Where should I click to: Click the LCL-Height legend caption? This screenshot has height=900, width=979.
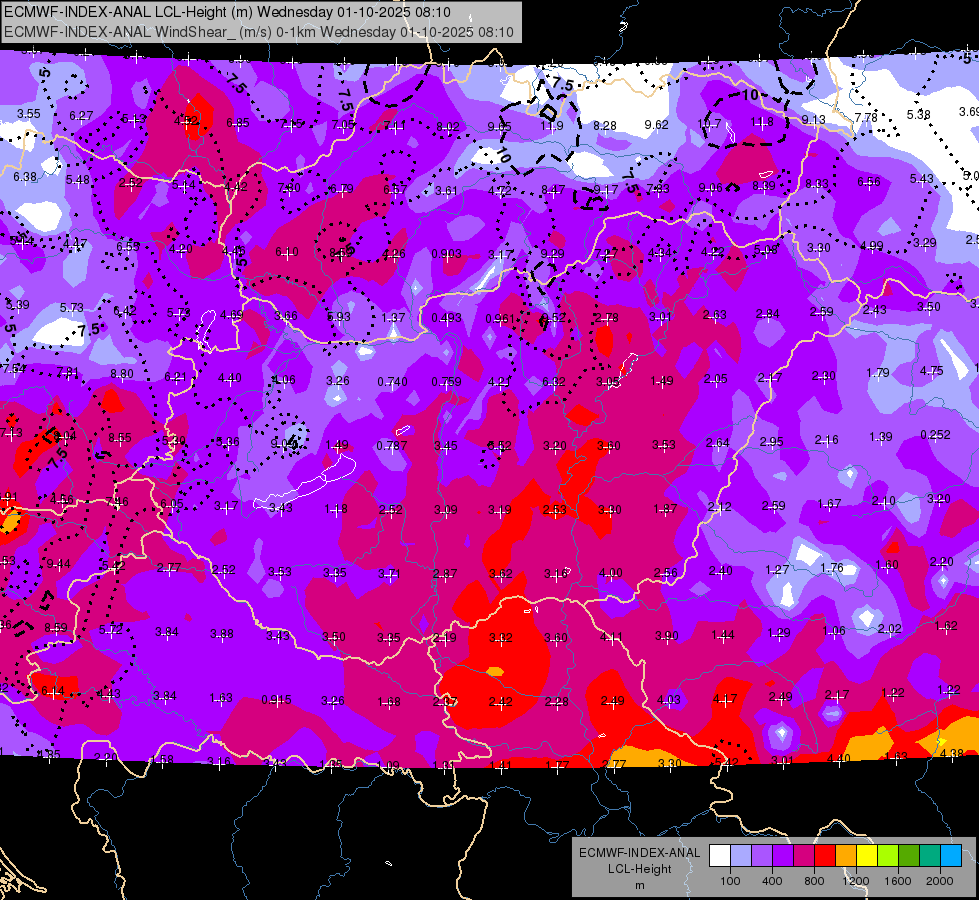click(x=639, y=869)
